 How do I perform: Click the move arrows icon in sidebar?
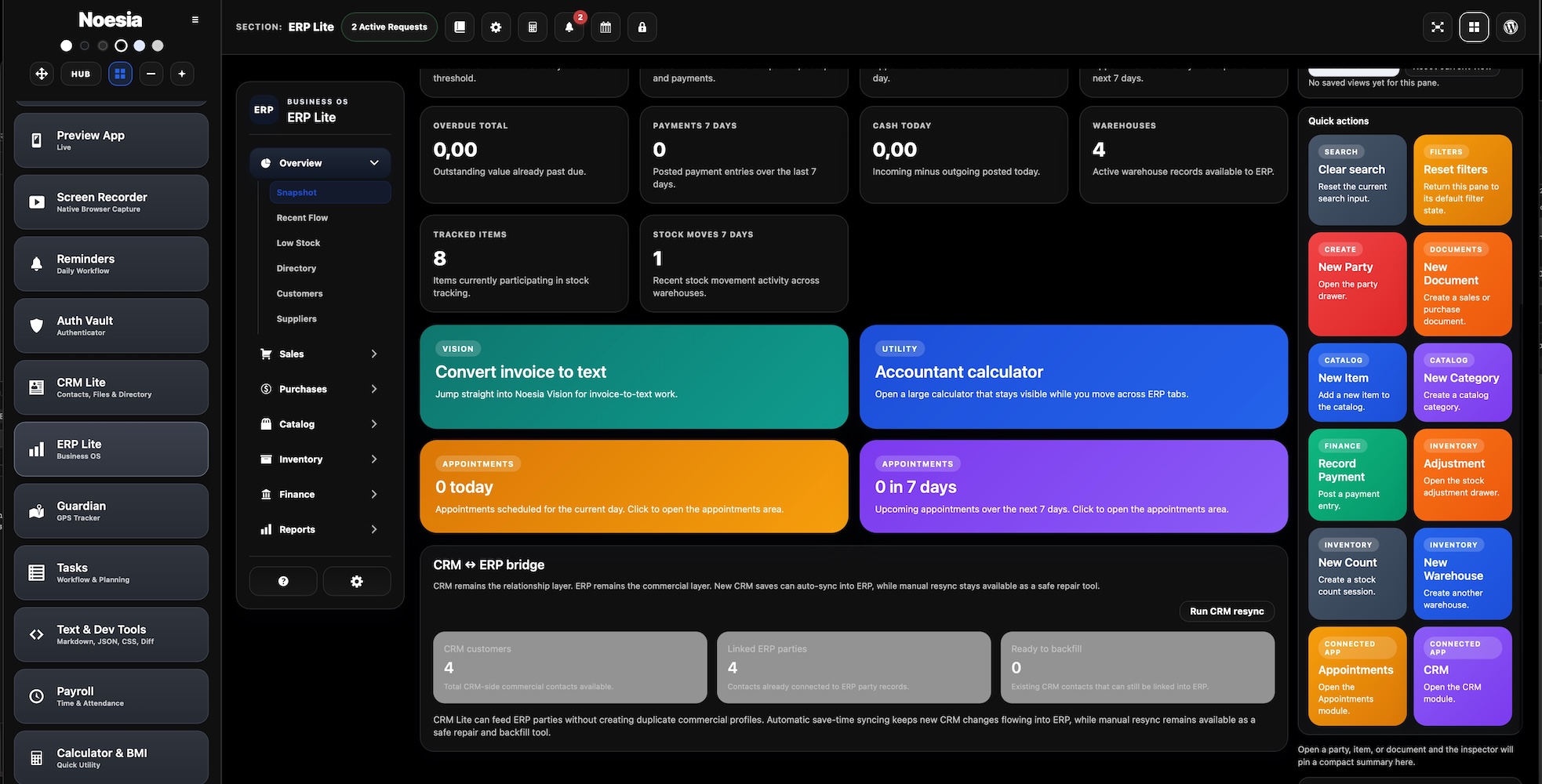pos(42,74)
